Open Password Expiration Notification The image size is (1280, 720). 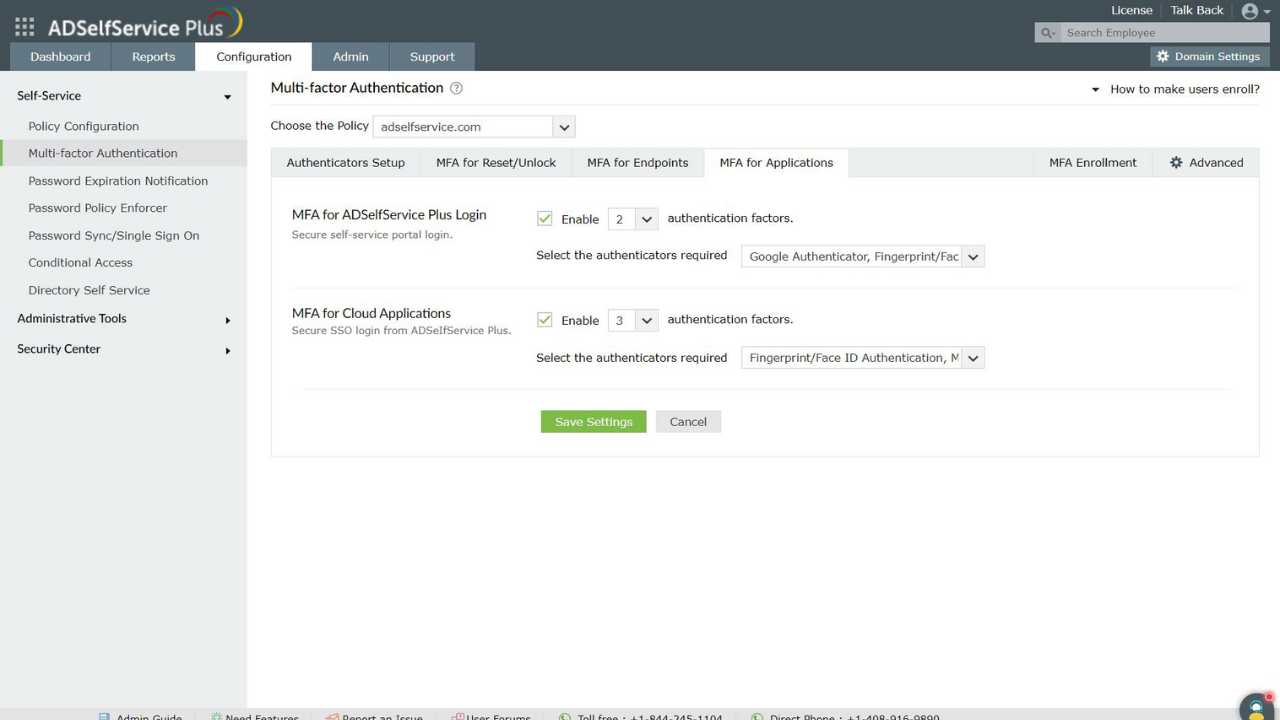118,181
